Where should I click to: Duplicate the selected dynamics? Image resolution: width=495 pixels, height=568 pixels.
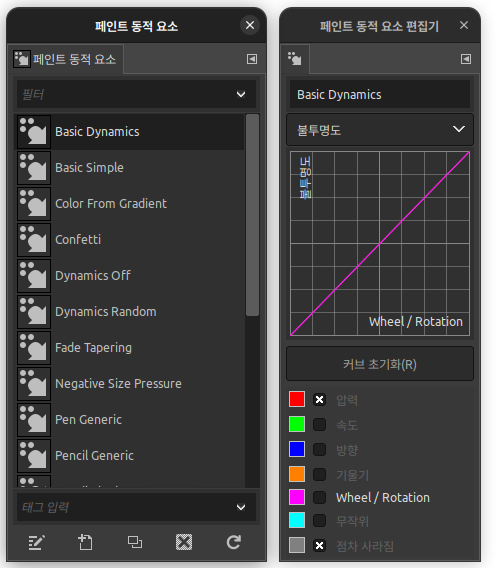pyautogui.click(x=135, y=542)
